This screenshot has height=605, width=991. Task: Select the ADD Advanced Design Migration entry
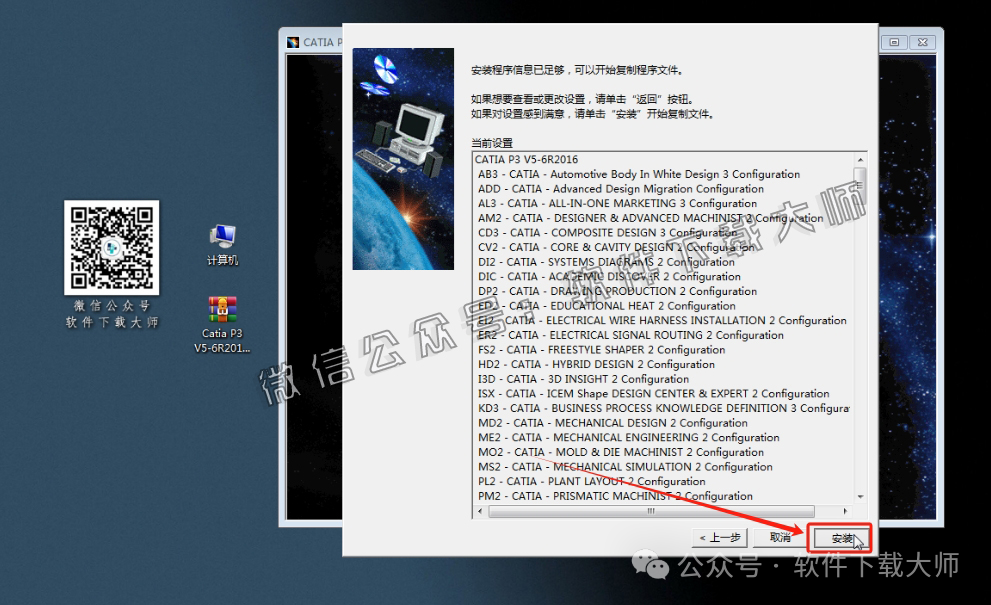[x=620, y=189]
